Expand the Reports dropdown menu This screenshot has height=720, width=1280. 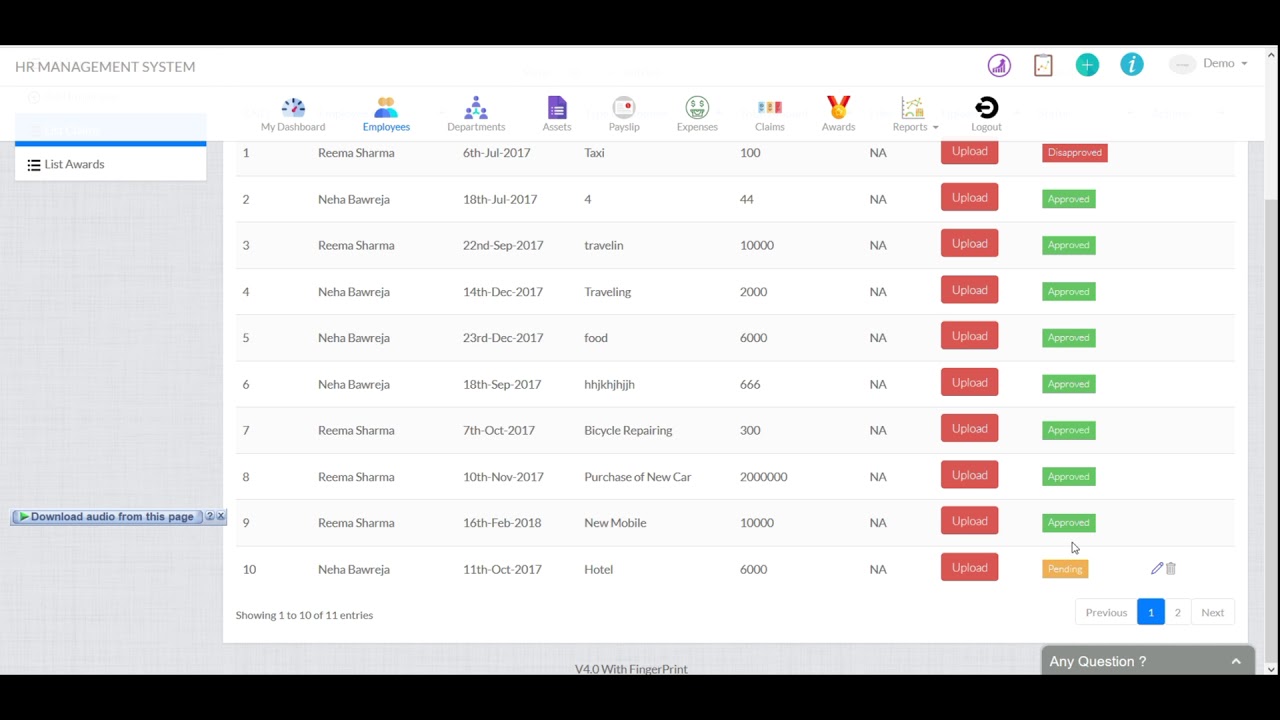[x=915, y=114]
